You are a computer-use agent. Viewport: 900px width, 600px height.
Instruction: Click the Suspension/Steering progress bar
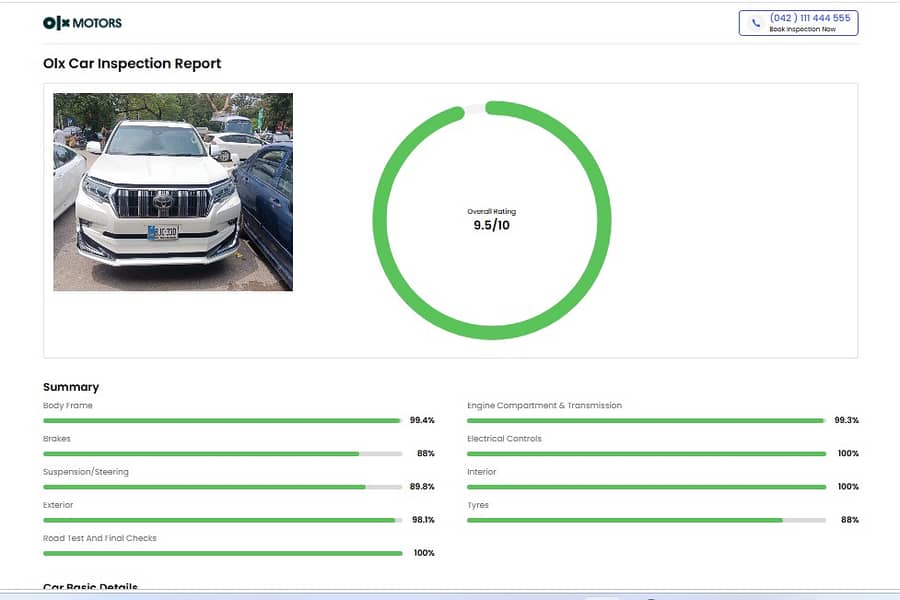(x=223, y=487)
